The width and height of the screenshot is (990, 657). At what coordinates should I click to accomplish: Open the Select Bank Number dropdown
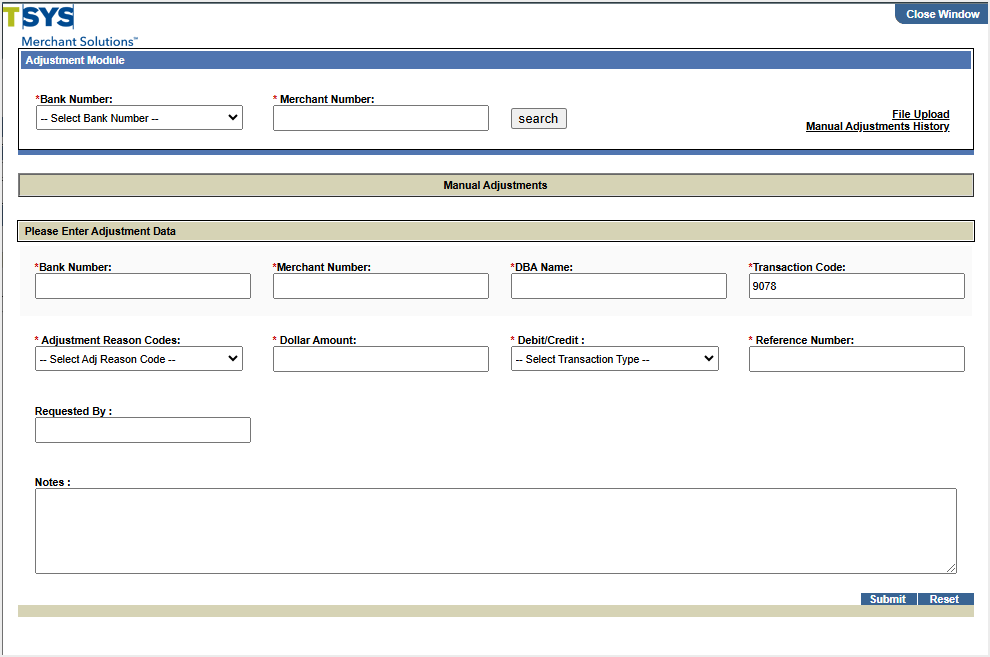[140, 118]
